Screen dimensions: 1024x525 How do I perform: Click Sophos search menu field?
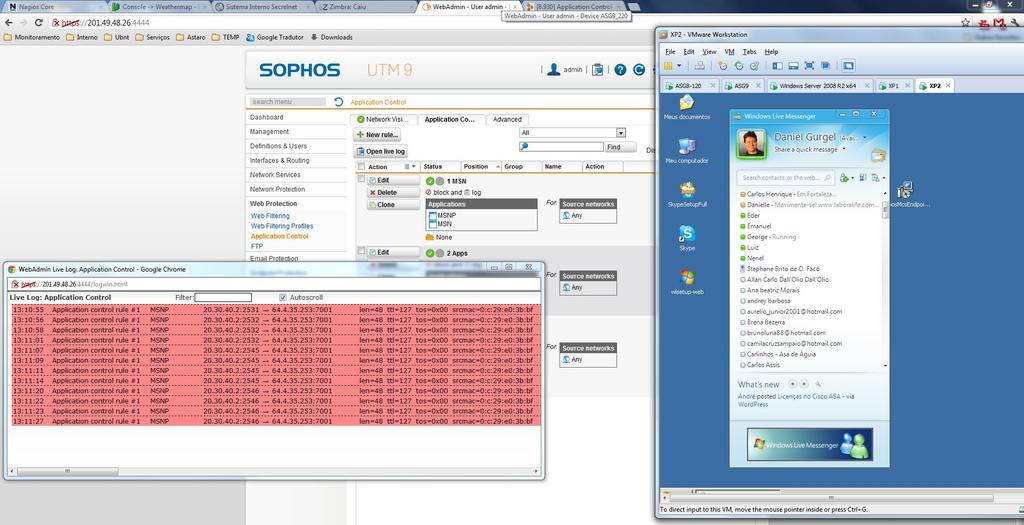(x=287, y=102)
